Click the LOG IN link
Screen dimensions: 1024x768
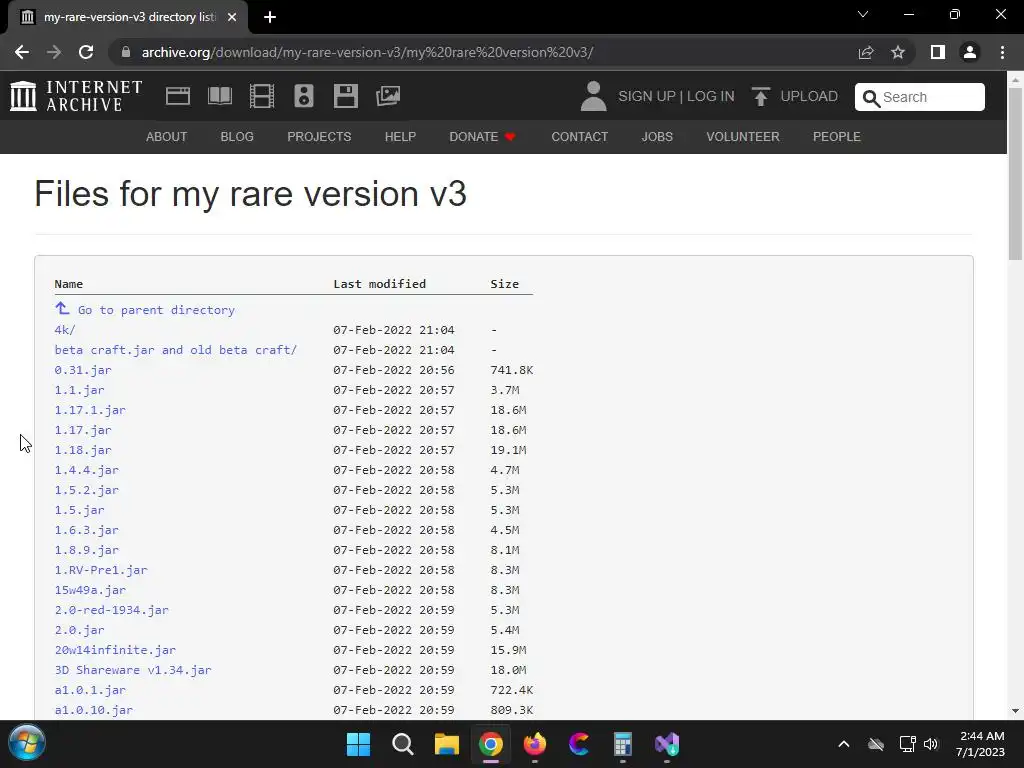point(711,96)
